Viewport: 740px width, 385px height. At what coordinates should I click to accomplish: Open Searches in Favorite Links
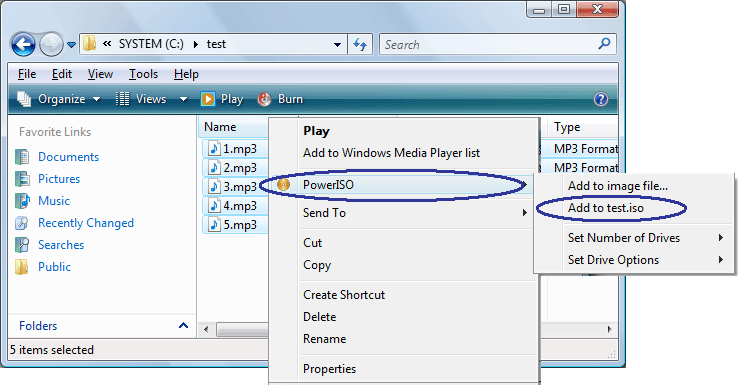coord(61,245)
